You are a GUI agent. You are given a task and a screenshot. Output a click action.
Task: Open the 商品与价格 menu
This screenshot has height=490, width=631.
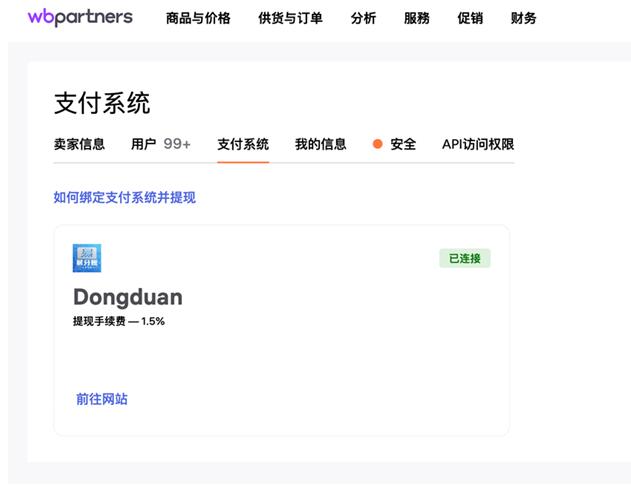pos(198,18)
